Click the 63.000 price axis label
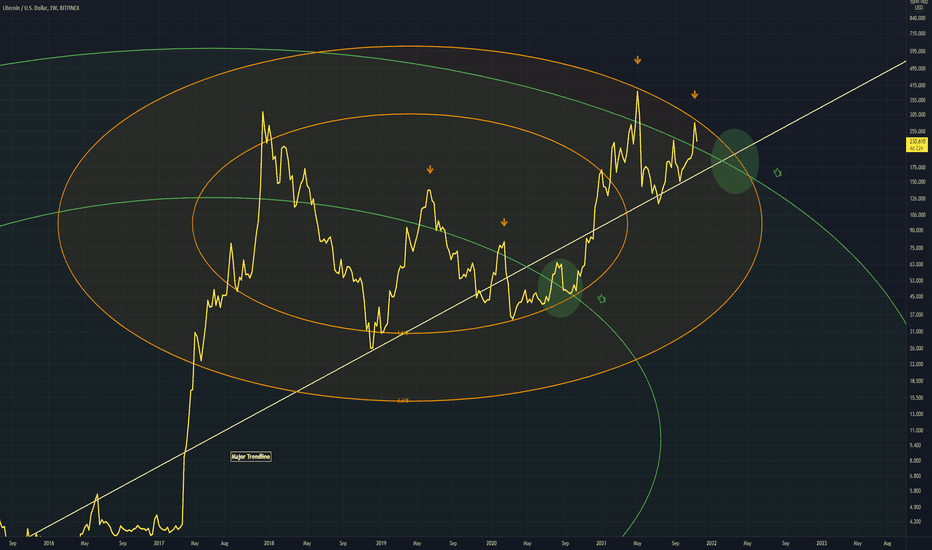 coord(918,265)
